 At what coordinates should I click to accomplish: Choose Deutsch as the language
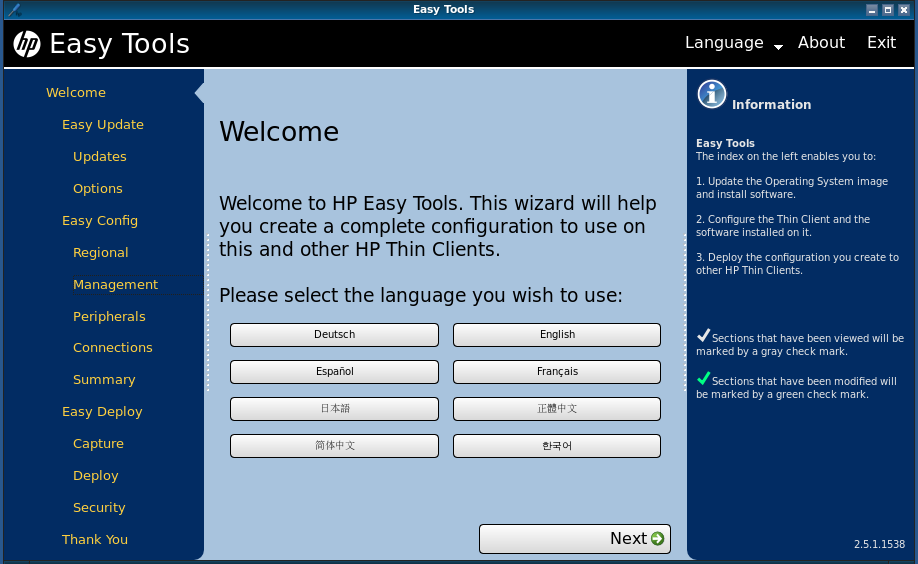334,334
